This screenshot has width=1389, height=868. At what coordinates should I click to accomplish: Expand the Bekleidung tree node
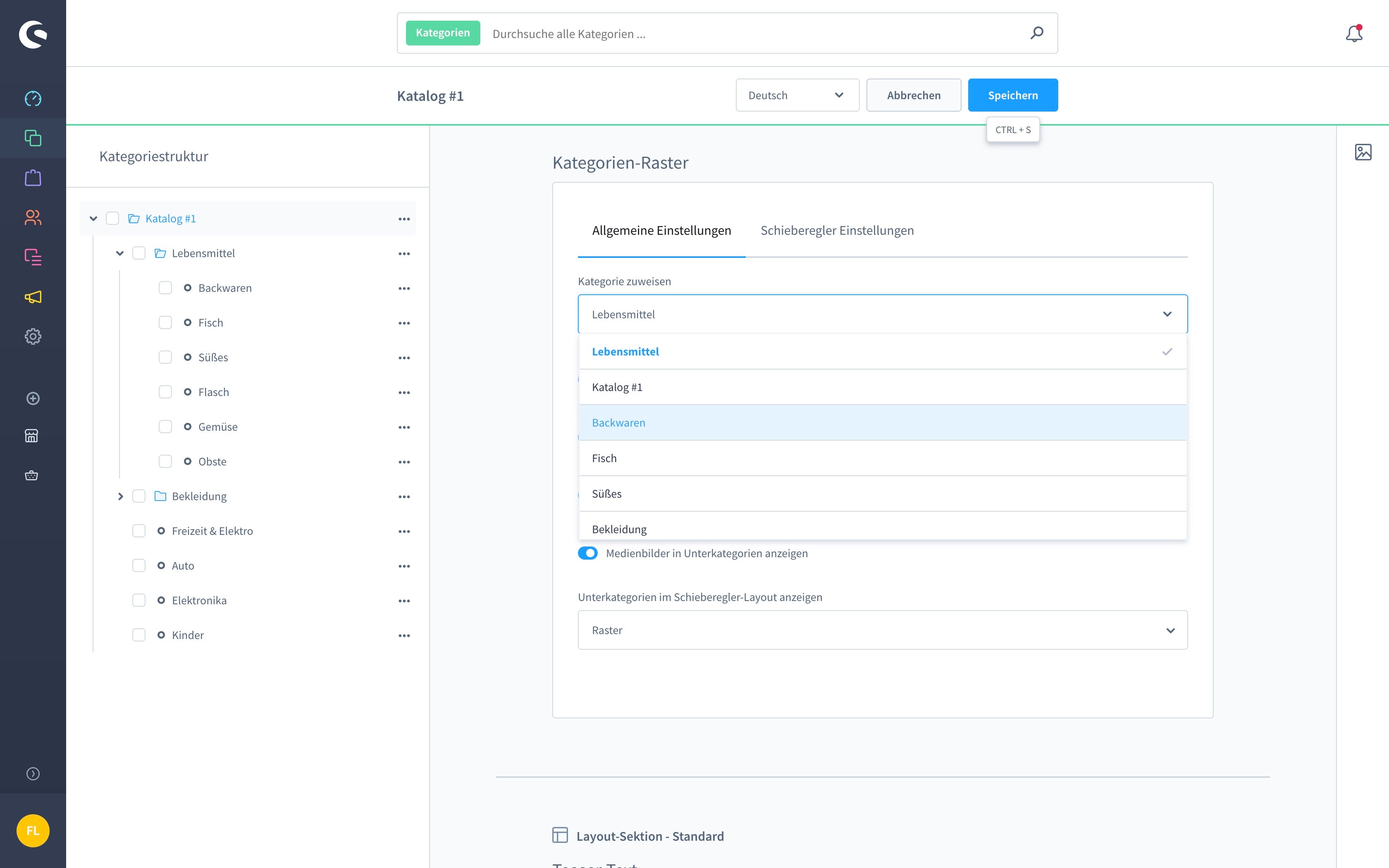click(x=120, y=496)
